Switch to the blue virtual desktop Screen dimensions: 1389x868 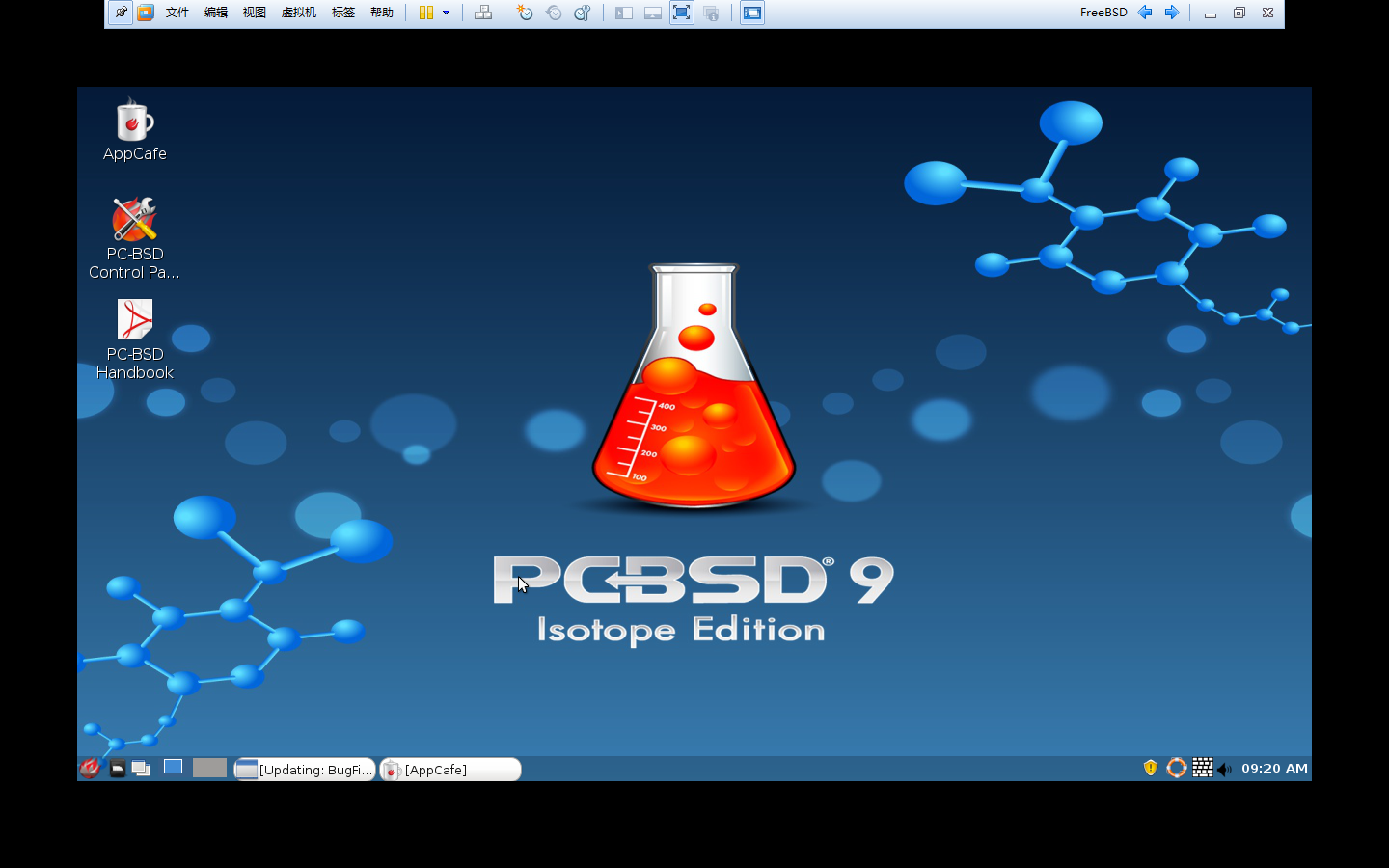coord(173,767)
